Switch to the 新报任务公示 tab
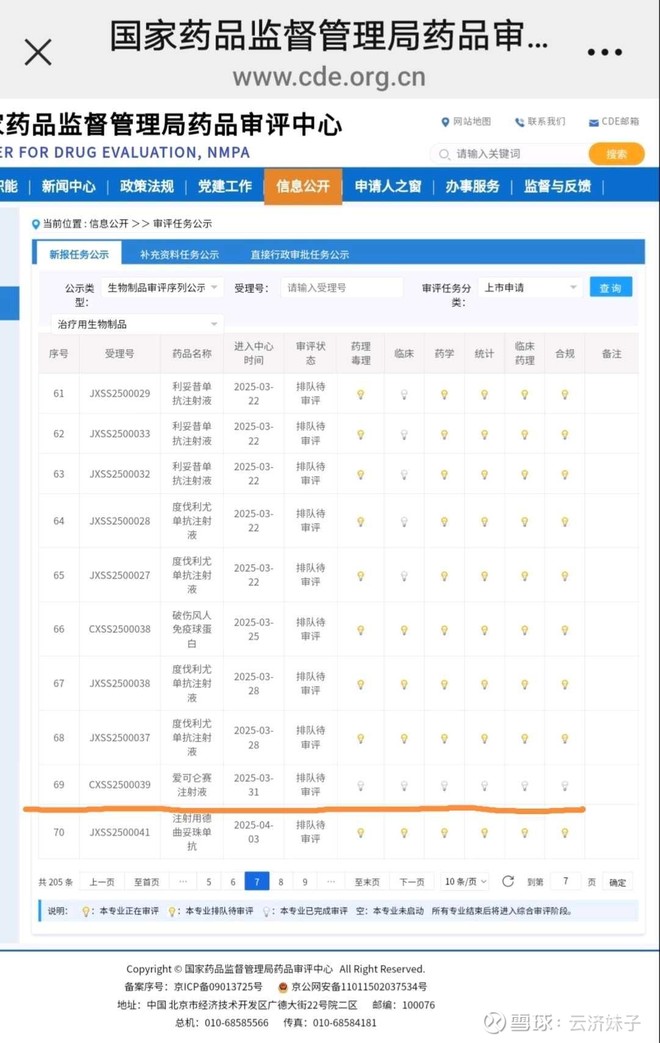Viewport: 660px width, 1043px height. [79, 254]
